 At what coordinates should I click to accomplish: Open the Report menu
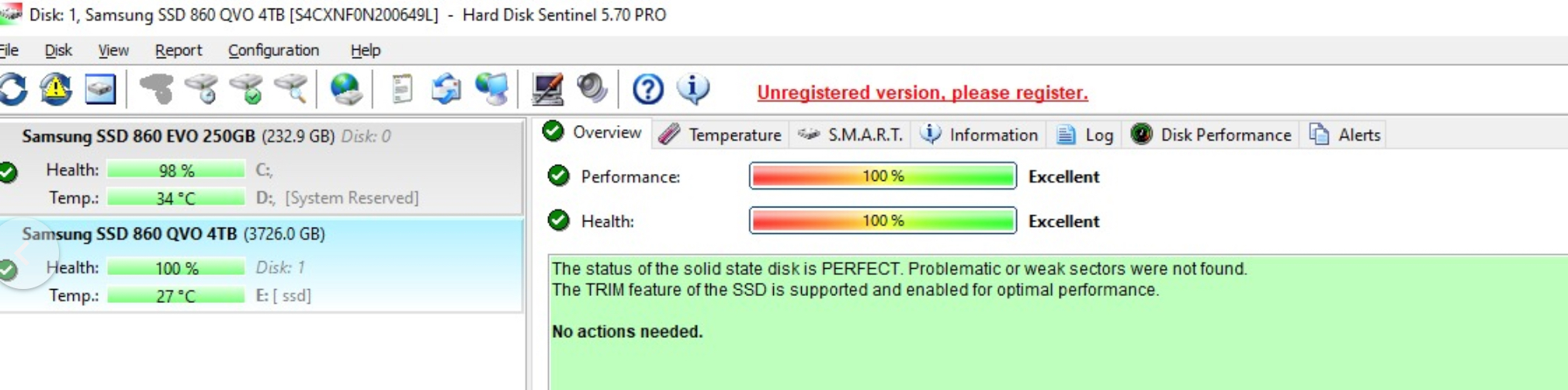point(178,50)
